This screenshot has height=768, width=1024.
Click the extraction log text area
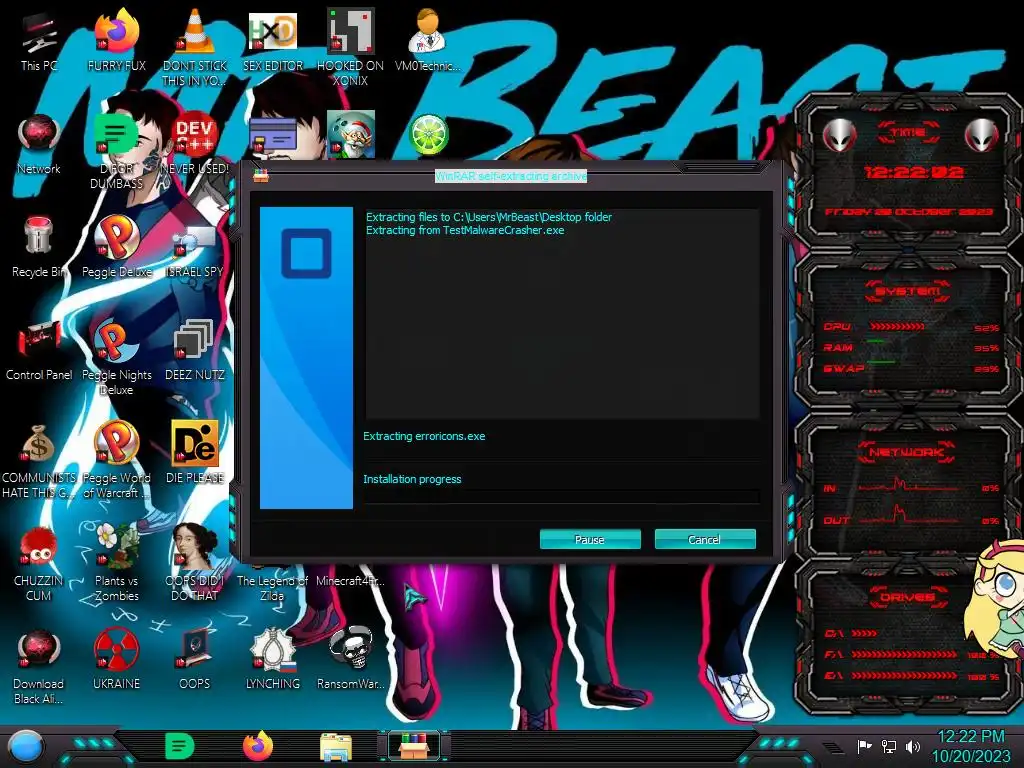point(562,313)
